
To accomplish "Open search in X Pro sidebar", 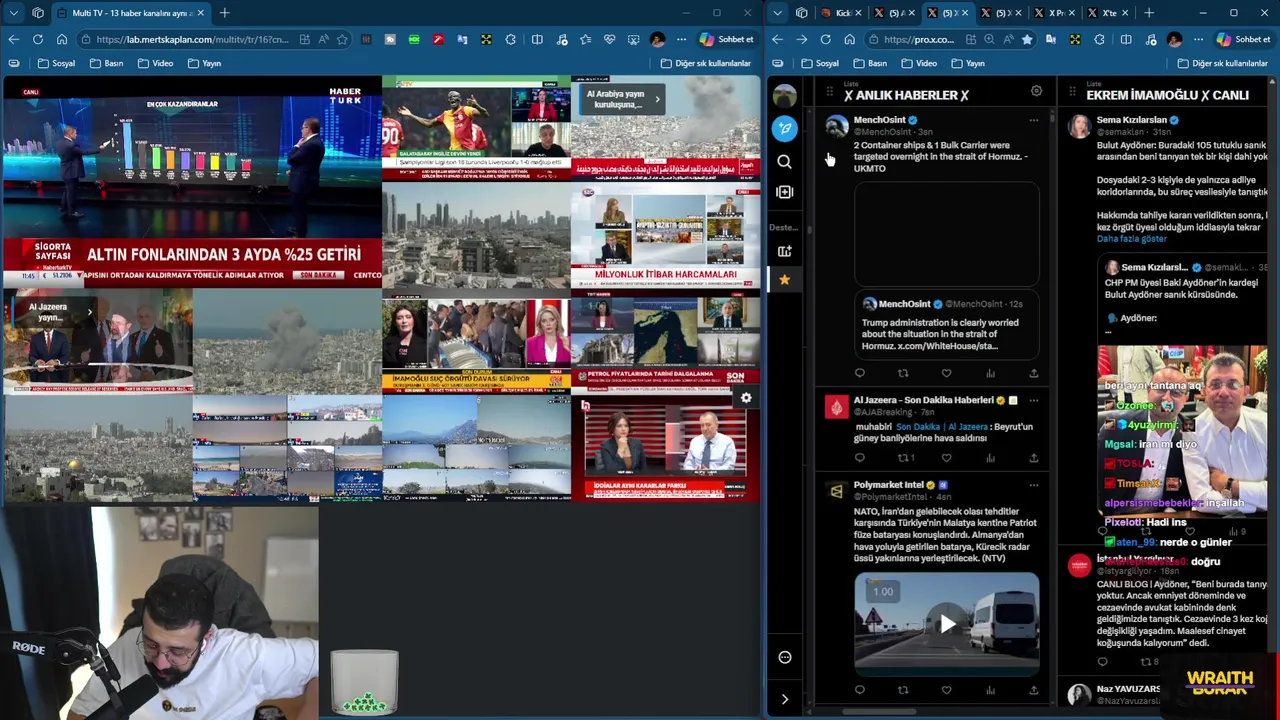I will (x=785, y=161).
